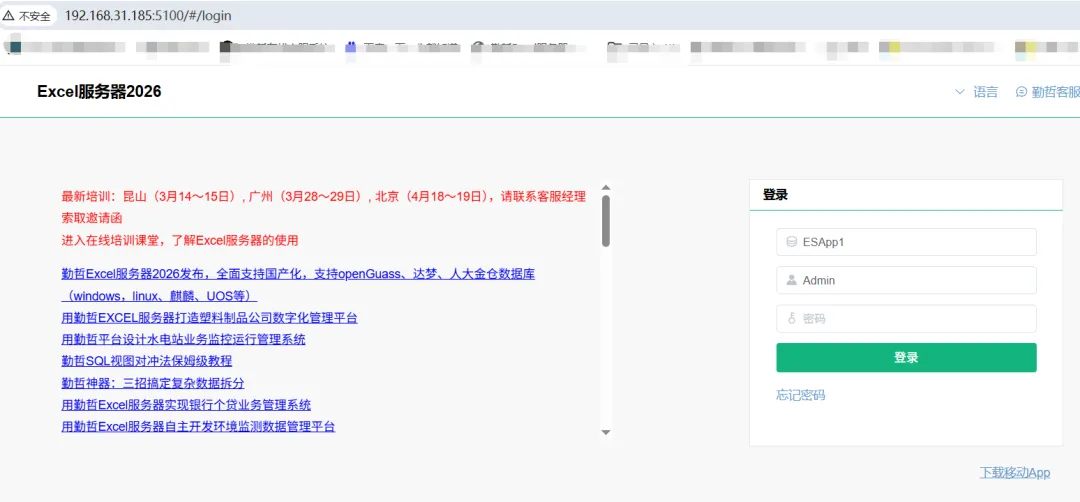Viewport: 1080px width, 502px height.
Task: Click the ESApp1 application field
Action: pyautogui.click(x=906, y=242)
